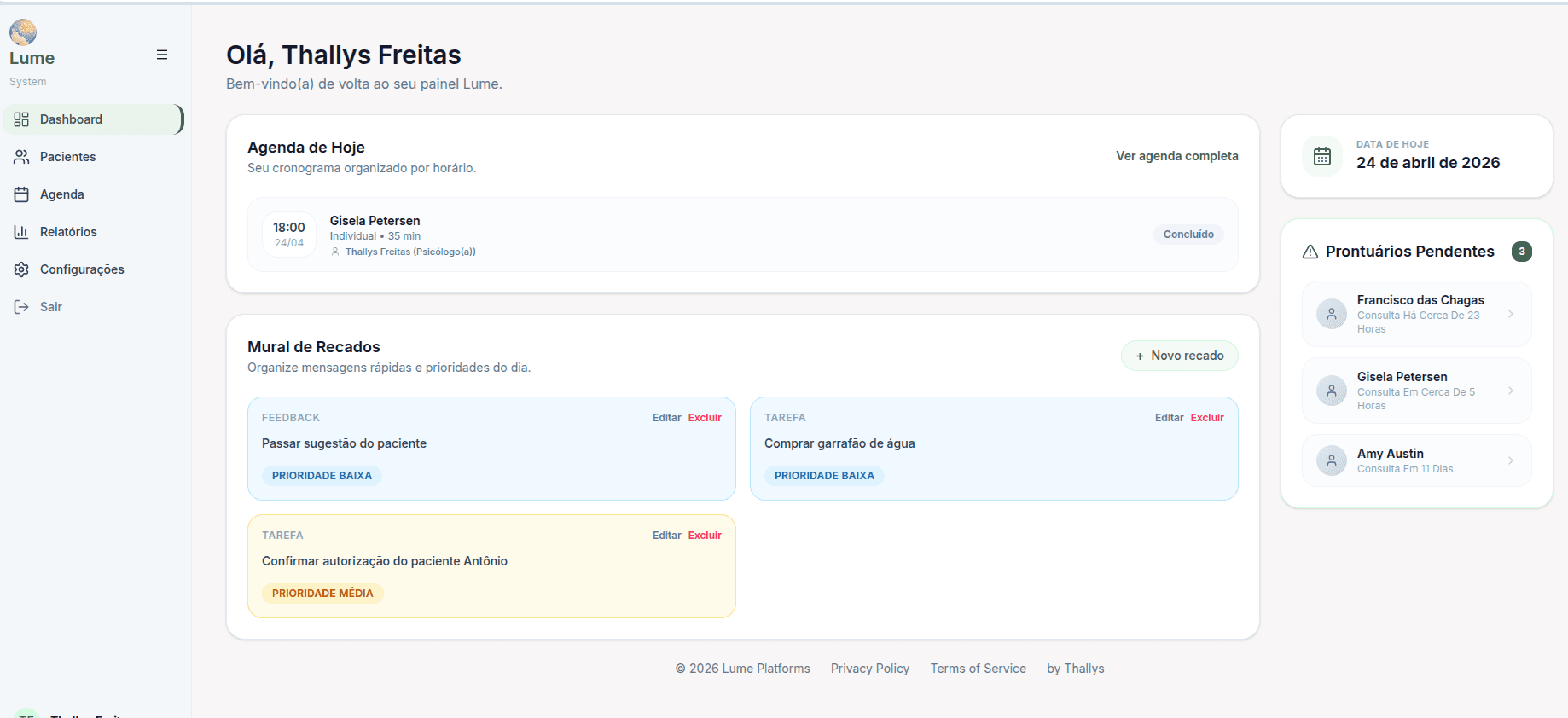Click the pending count badge 3
The width and height of the screenshot is (1568, 718).
[1522, 252]
